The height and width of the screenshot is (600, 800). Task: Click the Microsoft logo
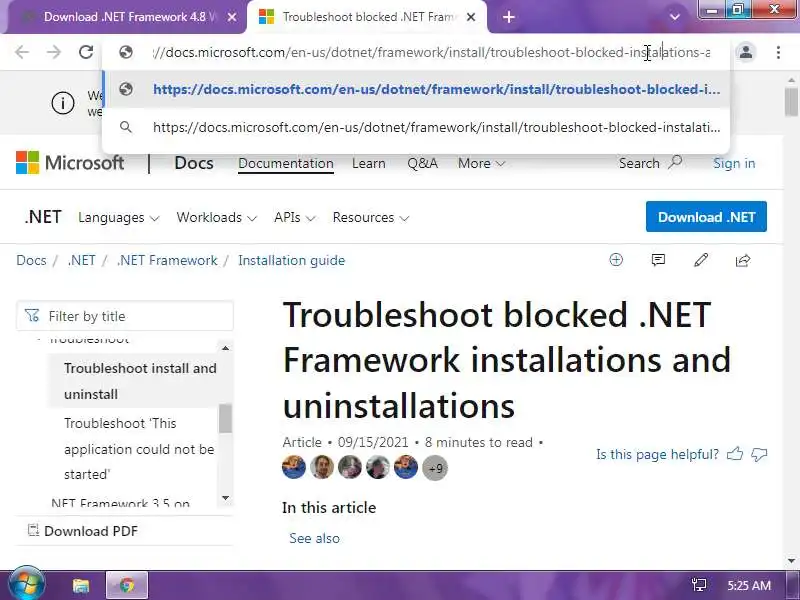point(70,163)
